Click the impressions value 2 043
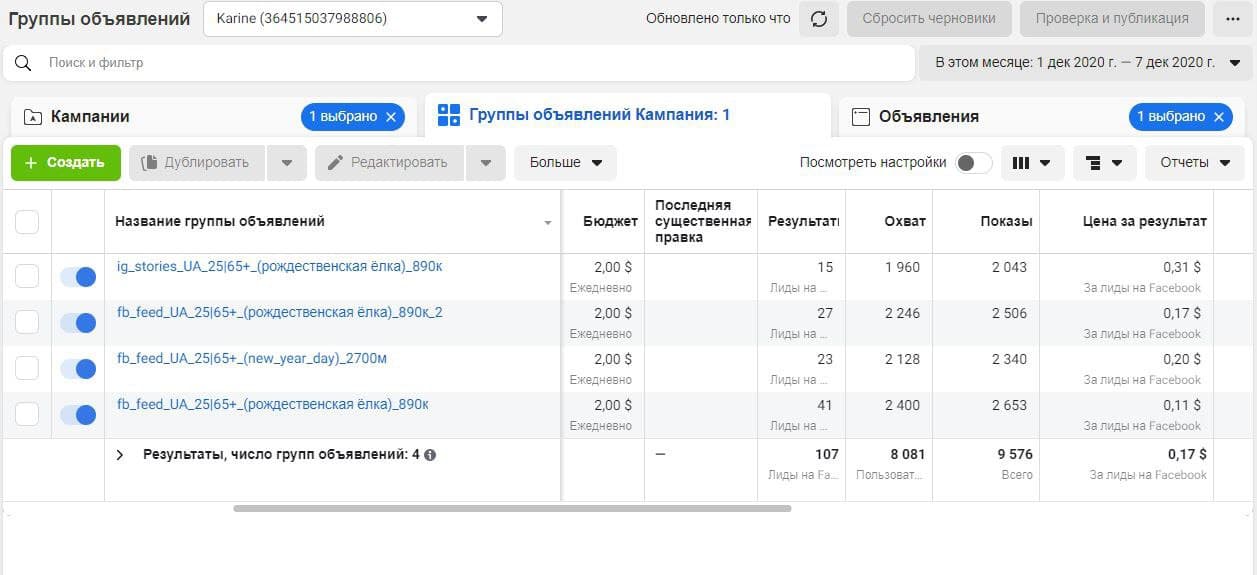Viewport: 1257px width, 575px height. [1009, 267]
